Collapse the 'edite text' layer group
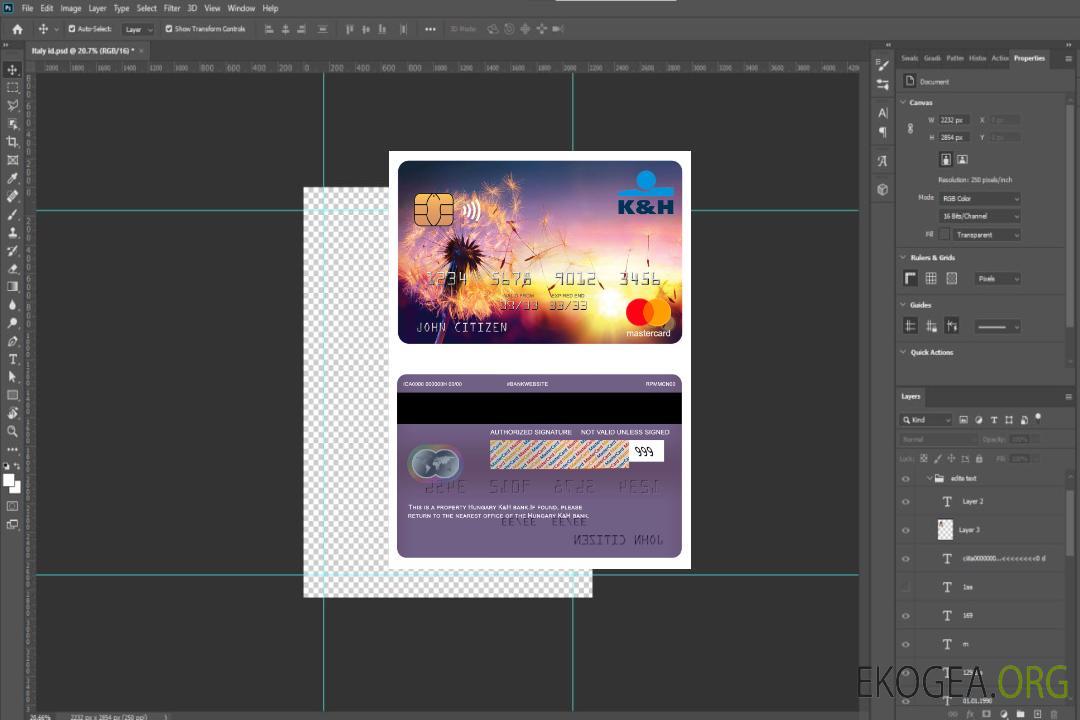1080x720 pixels. [929, 478]
